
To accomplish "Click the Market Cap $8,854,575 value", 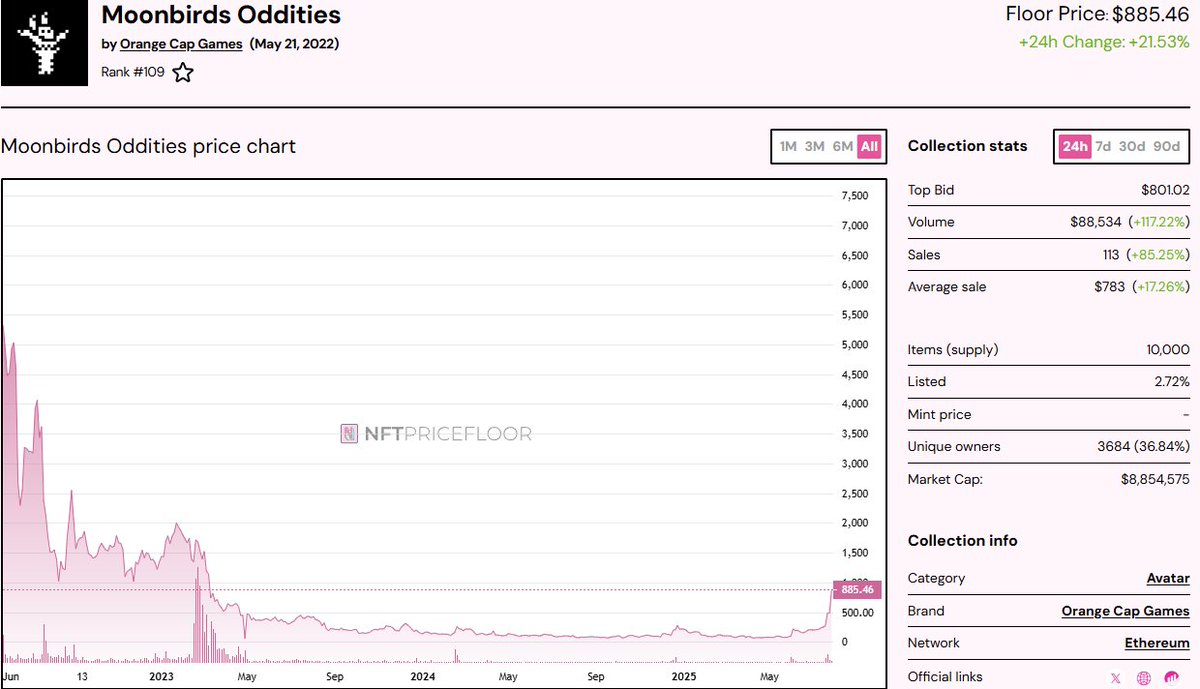I will tap(1155, 479).
